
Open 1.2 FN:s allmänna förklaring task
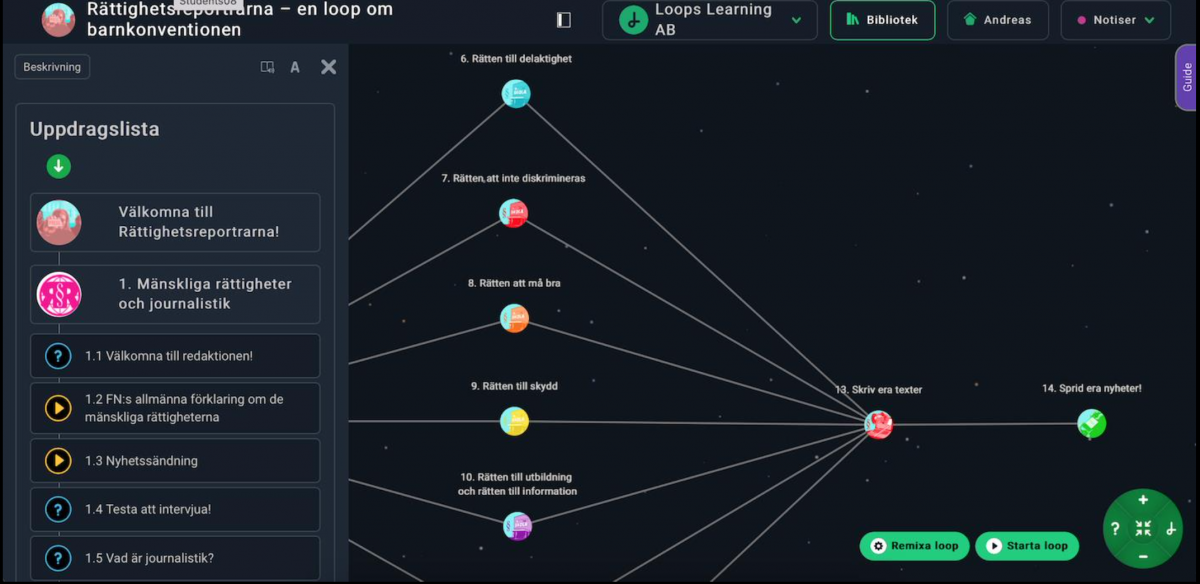(x=175, y=408)
